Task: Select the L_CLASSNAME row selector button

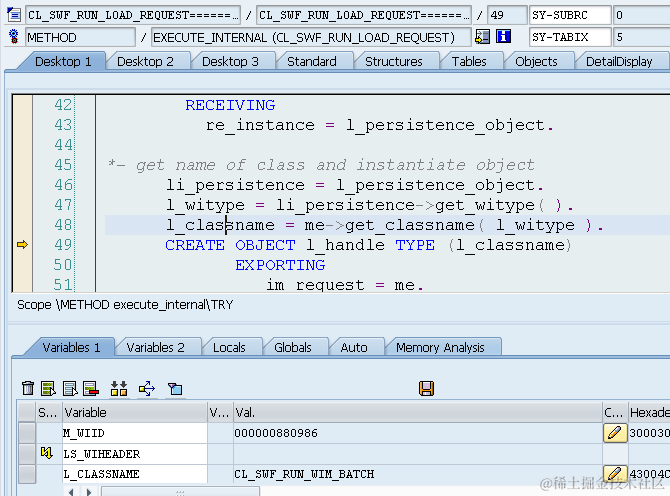Action: click(27, 474)
